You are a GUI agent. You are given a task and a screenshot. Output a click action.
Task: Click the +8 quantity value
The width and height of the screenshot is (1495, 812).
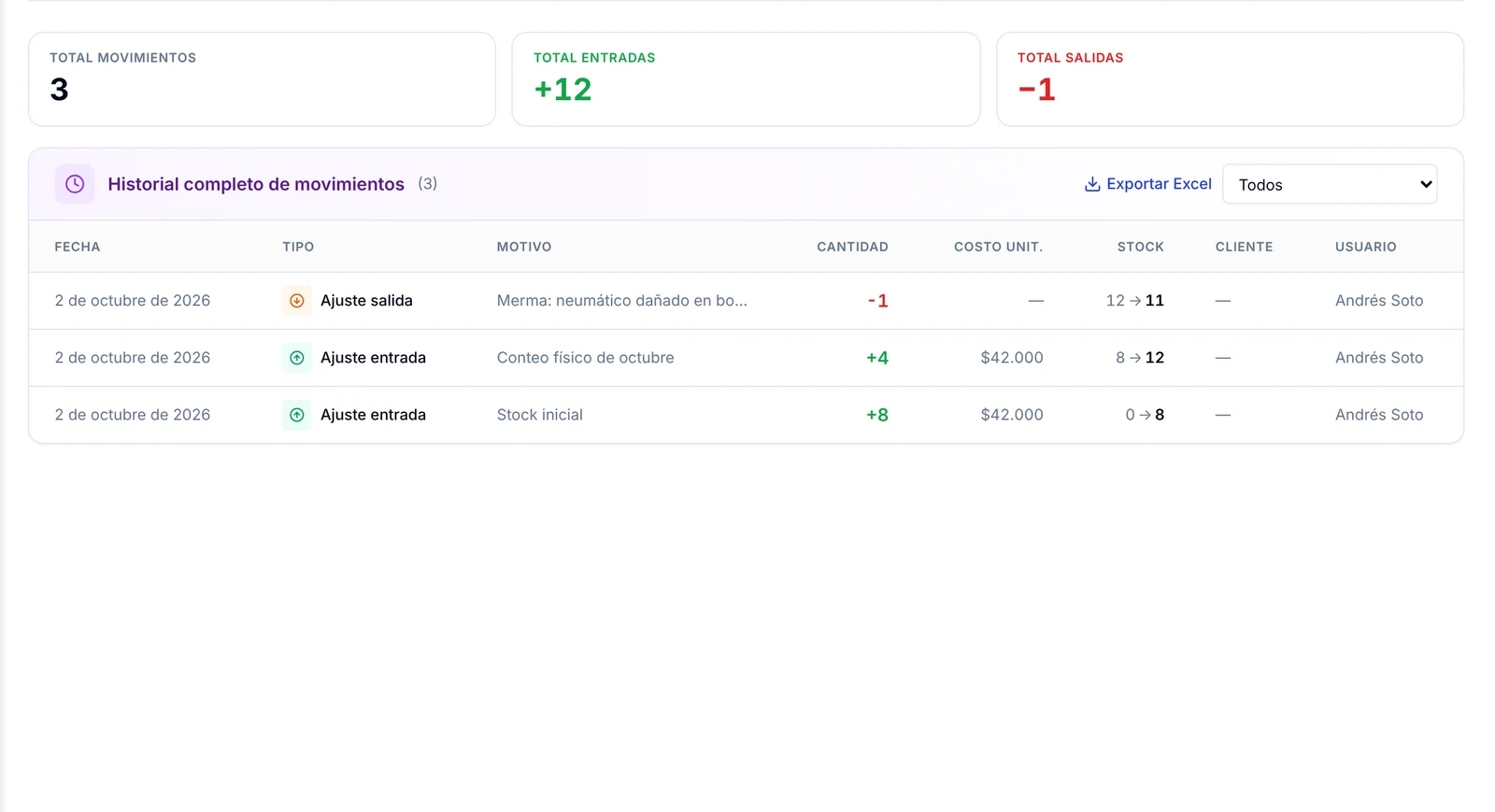pos(877,415)
